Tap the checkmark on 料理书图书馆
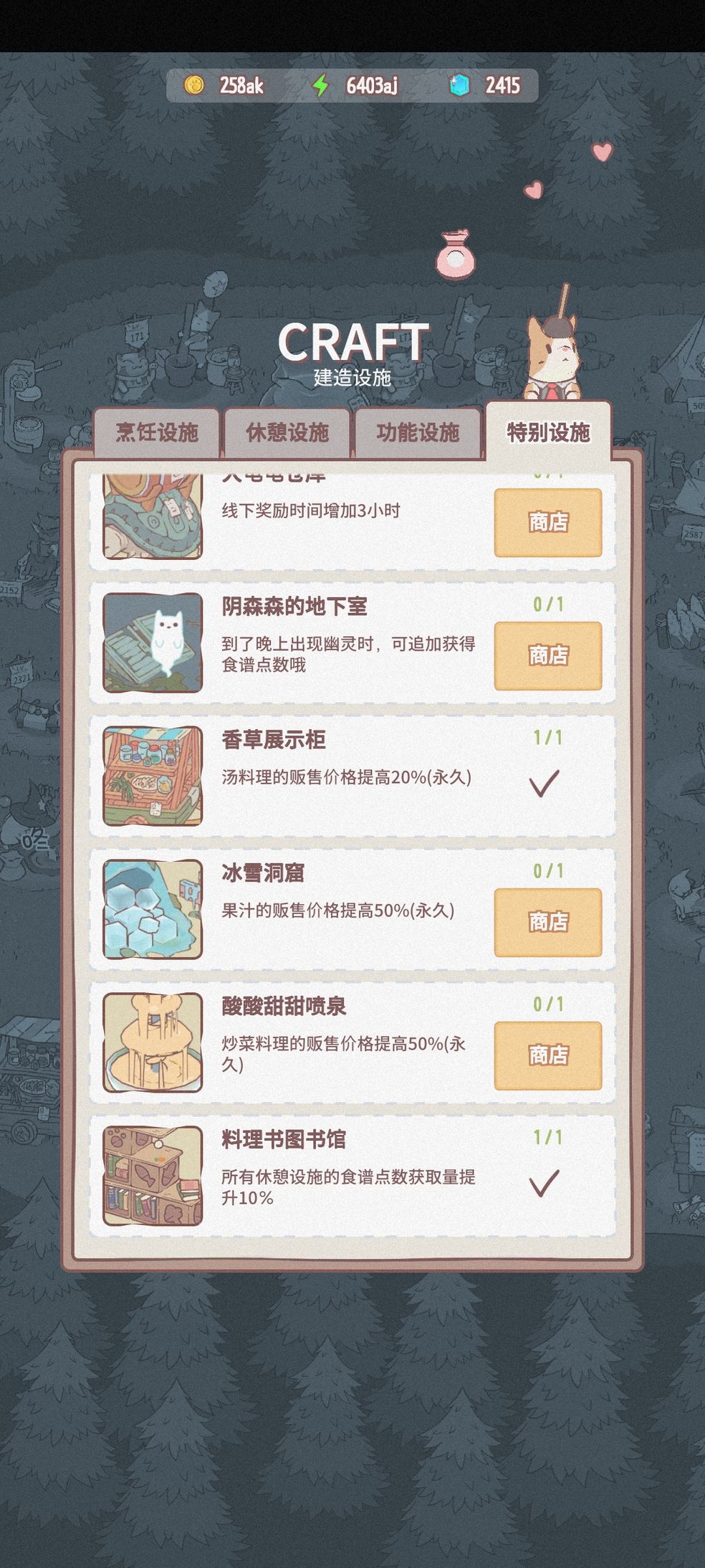The image size is (705, 1568). pyautogui.click(x=544, y=1183)
